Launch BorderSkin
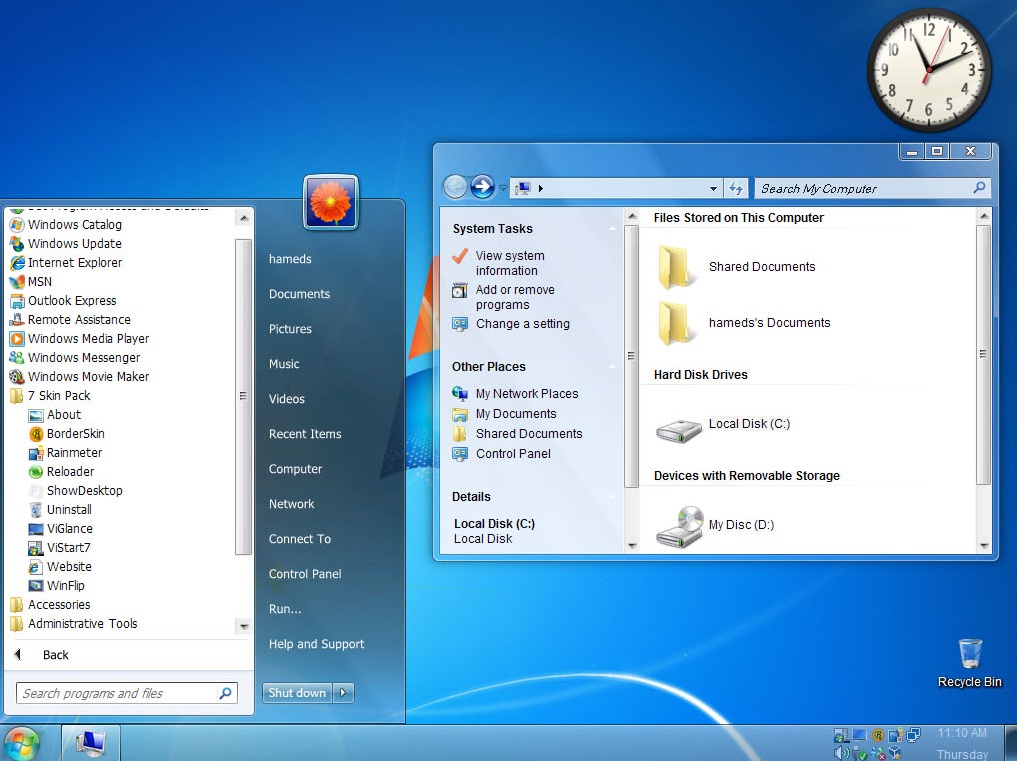1017x761 pixels. point(66,433)
